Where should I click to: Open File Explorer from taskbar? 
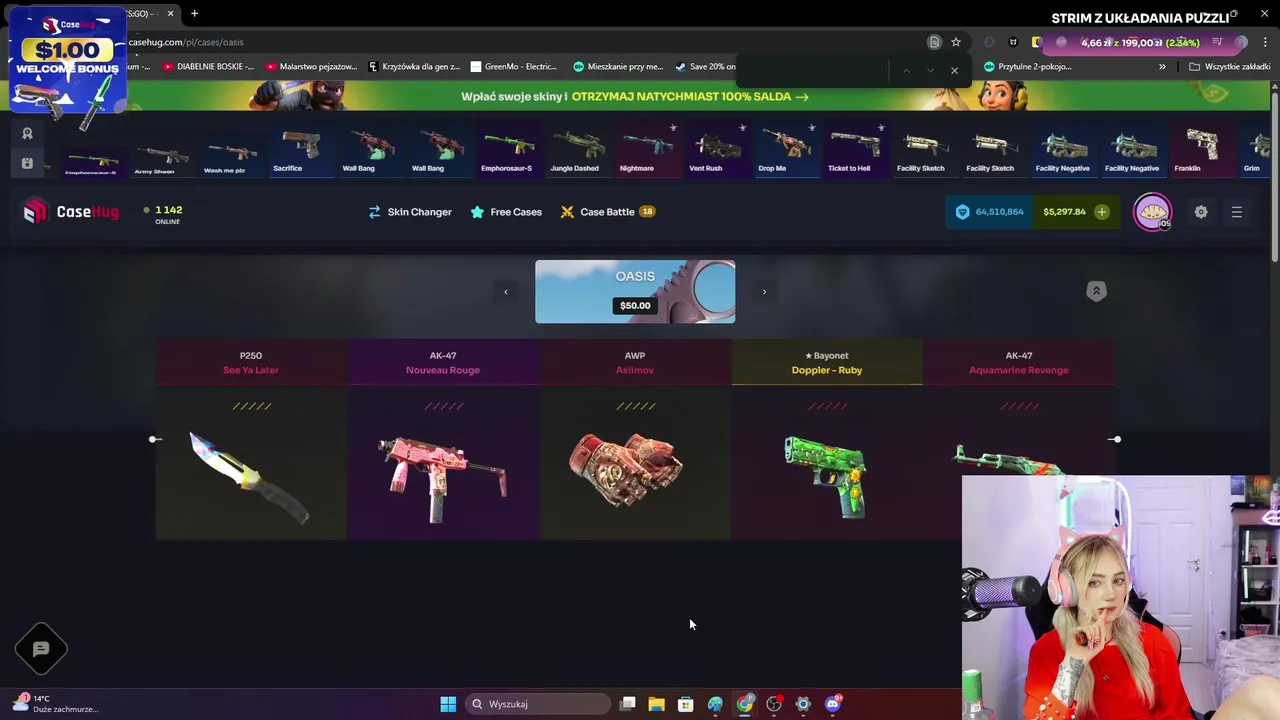(x=656, y=704)
